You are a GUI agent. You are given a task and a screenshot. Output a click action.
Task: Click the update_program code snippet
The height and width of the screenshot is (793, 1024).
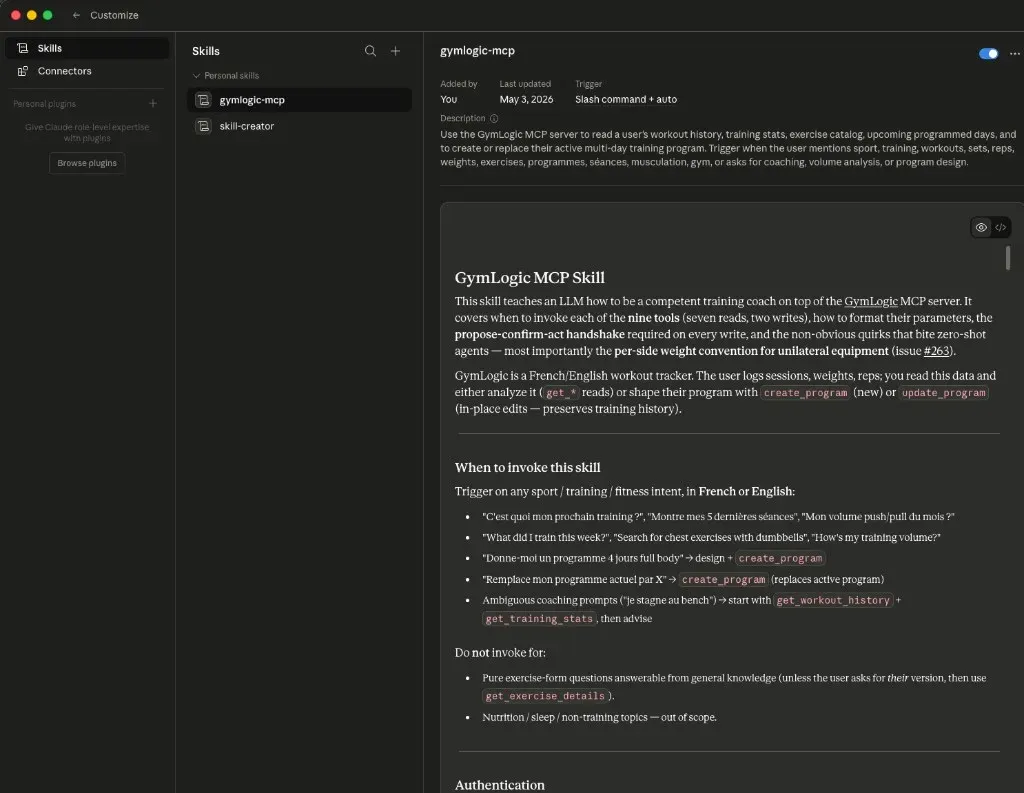click(x=943, y=393)
